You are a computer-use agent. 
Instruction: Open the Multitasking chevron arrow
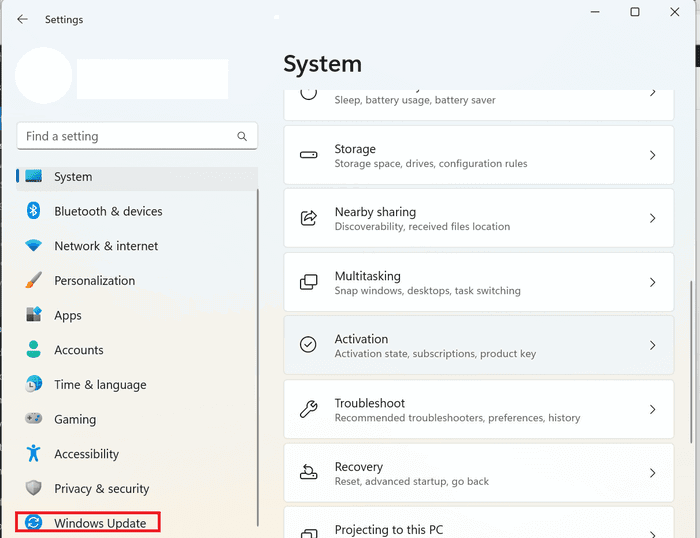[653, 282]
